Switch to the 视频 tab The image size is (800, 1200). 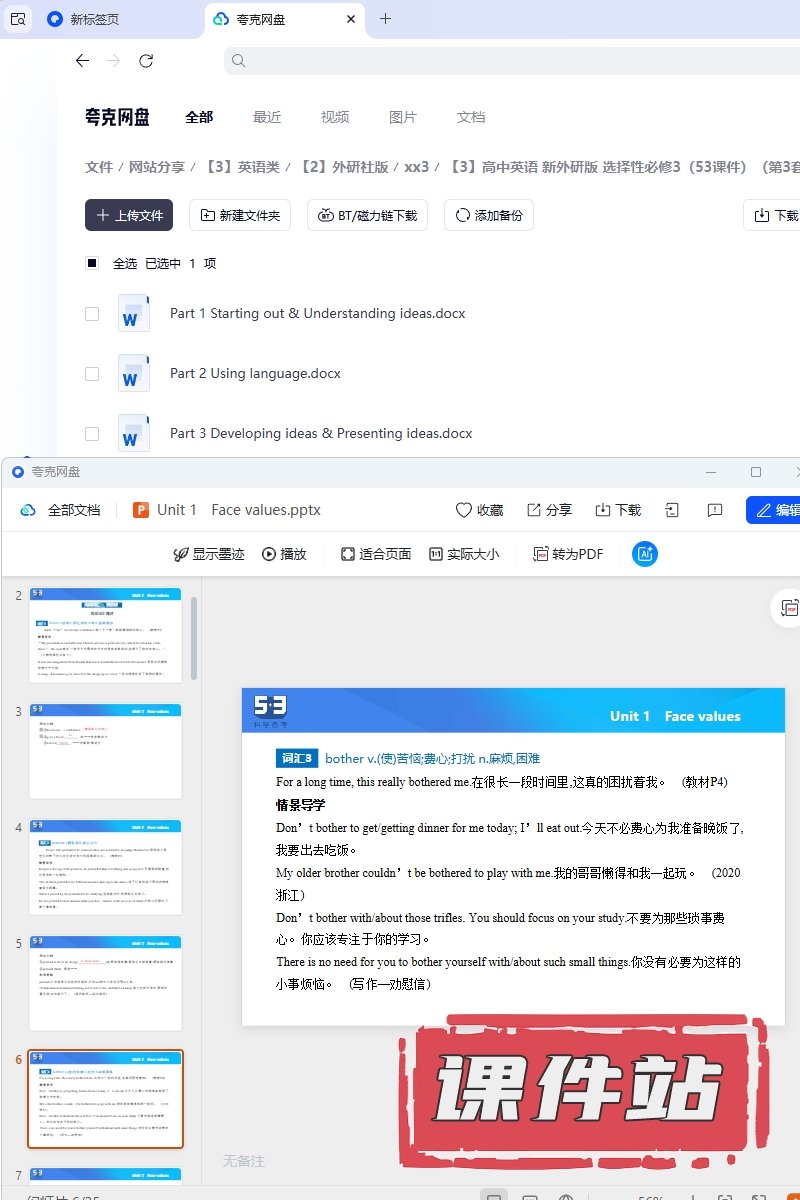tap(335, 117)
